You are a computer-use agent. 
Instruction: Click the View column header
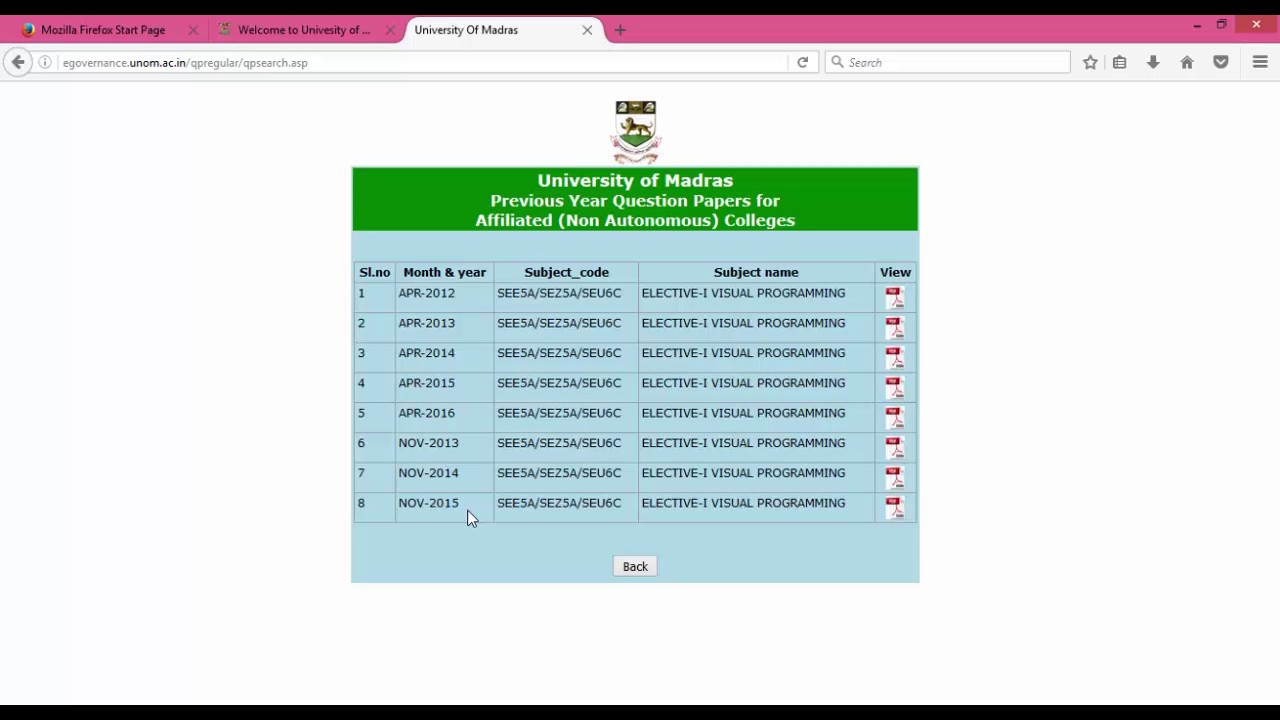[895, 272]
